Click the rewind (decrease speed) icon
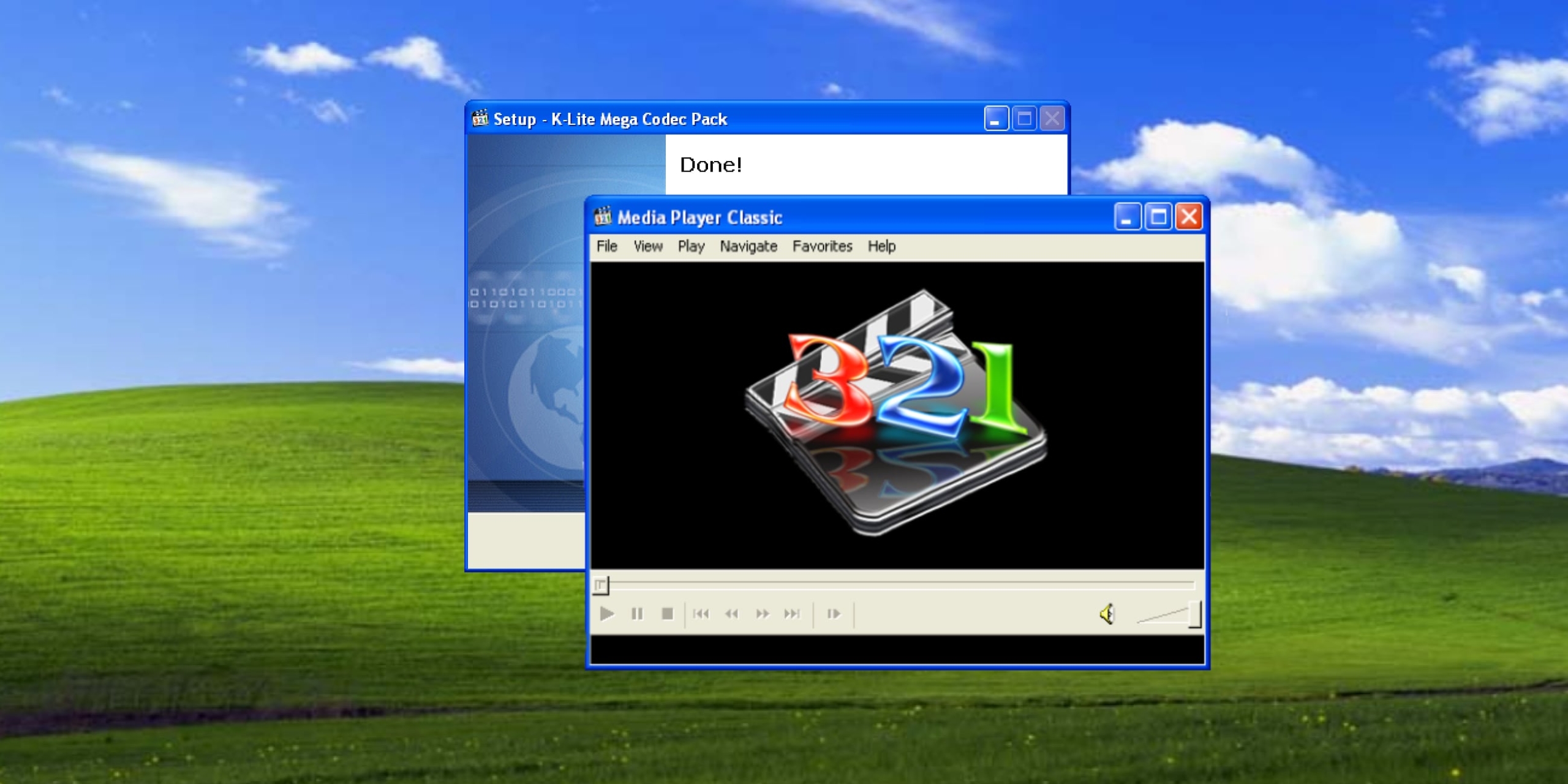Screen dimensions: 1568x784 731,614
